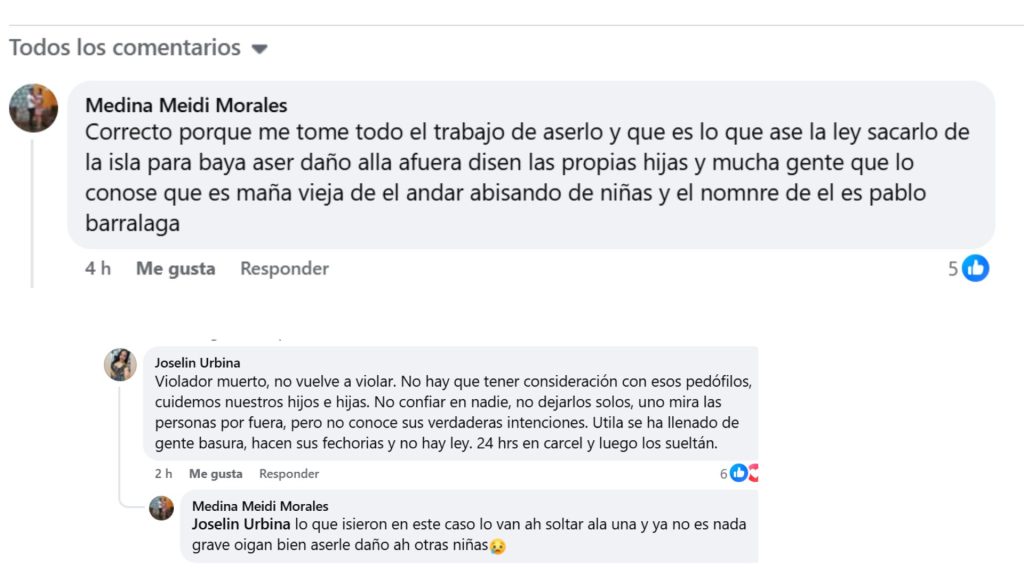Click the small avatar on the nested reply
The width and height of the screenshot is (1024, 576).
click(x=161, y=507)
